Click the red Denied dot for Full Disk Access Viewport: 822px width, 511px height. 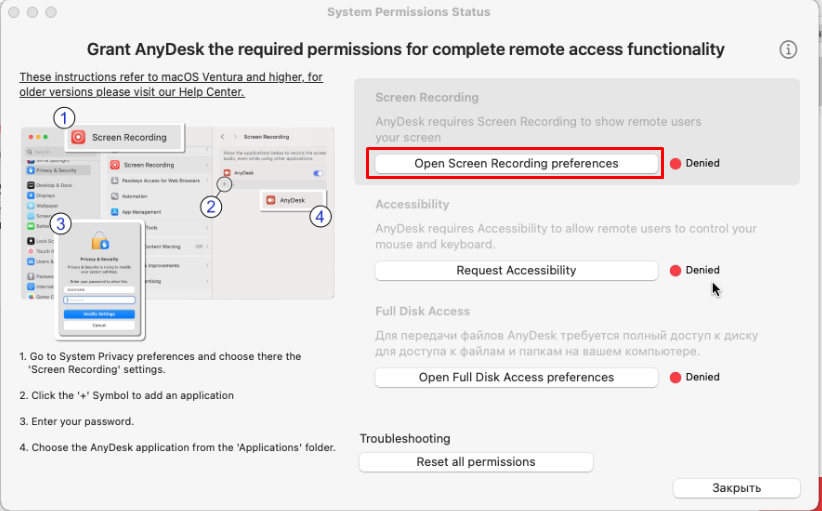pos(675,378)
